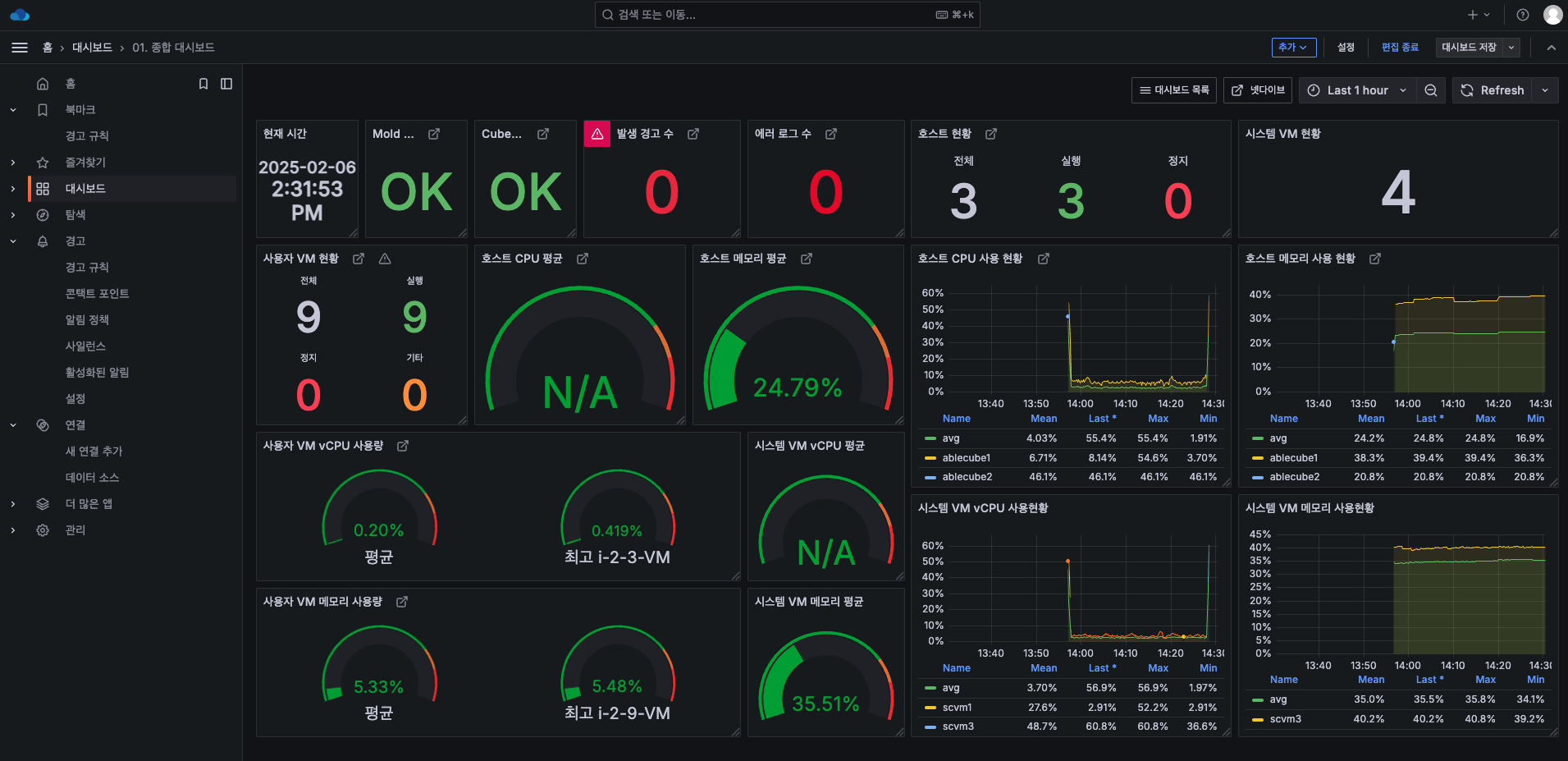Expand the 추가 dropdown button
The height and width of the screenshot is (761, 1568).
tap(1293, 48)
